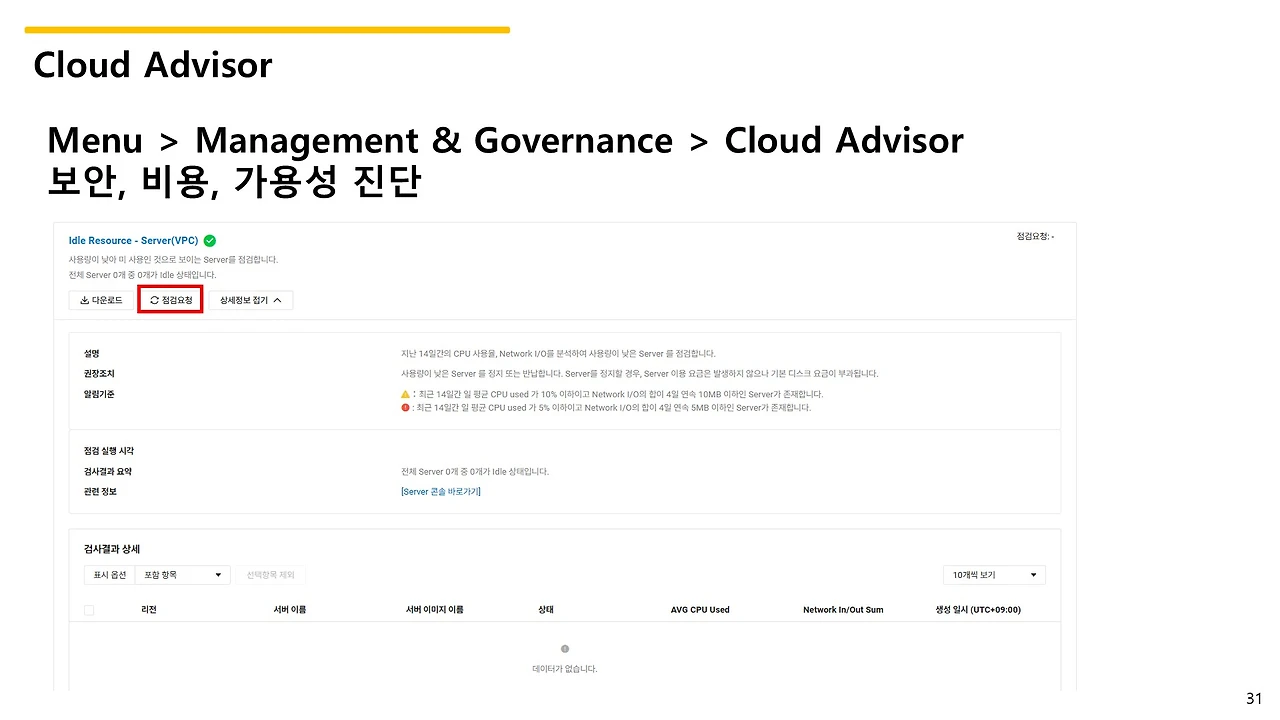
Task: Click the 점검요청: - status text
Action: click(x=1035, y=237)
